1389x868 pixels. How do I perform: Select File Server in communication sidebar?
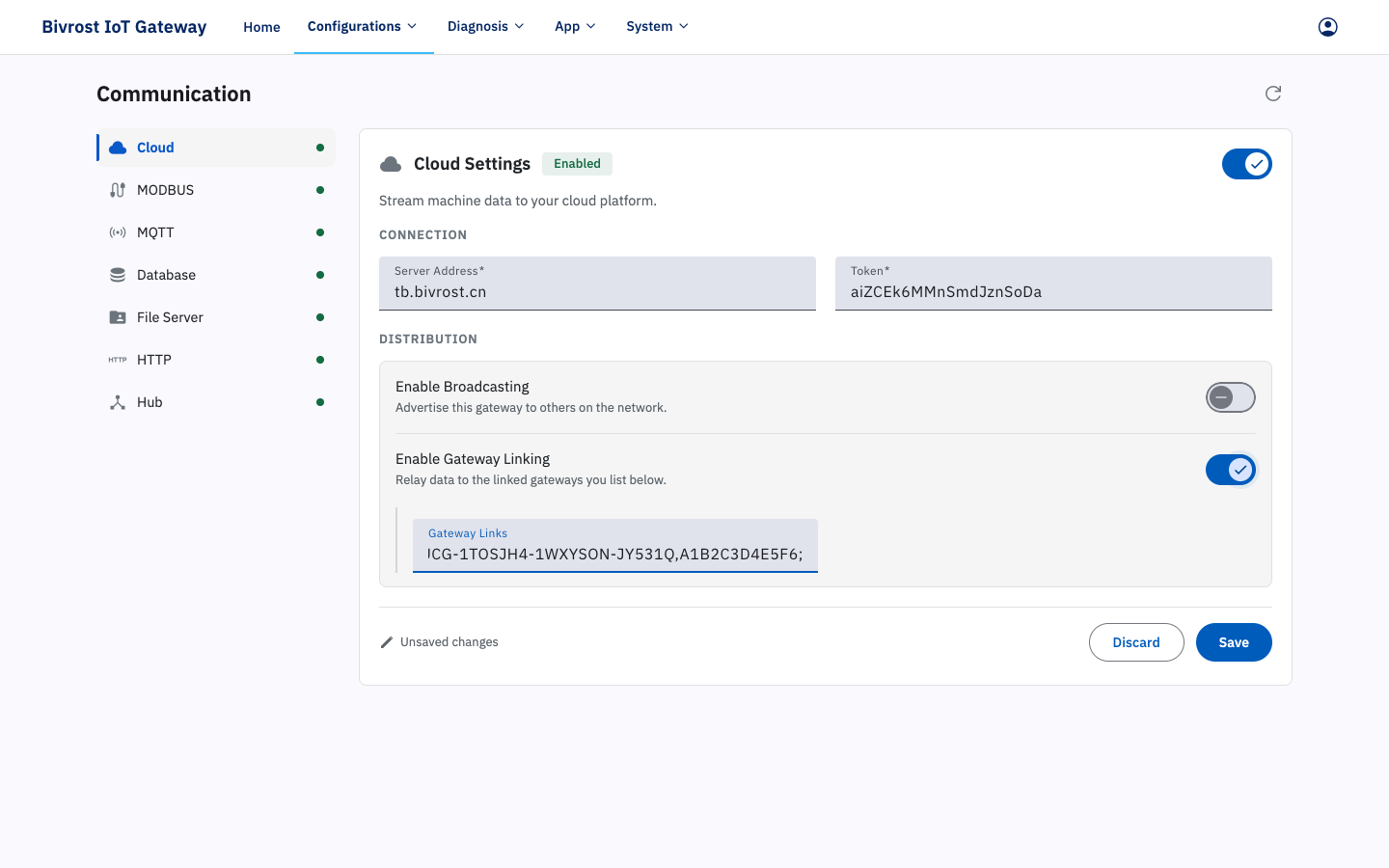click(216, 317)
